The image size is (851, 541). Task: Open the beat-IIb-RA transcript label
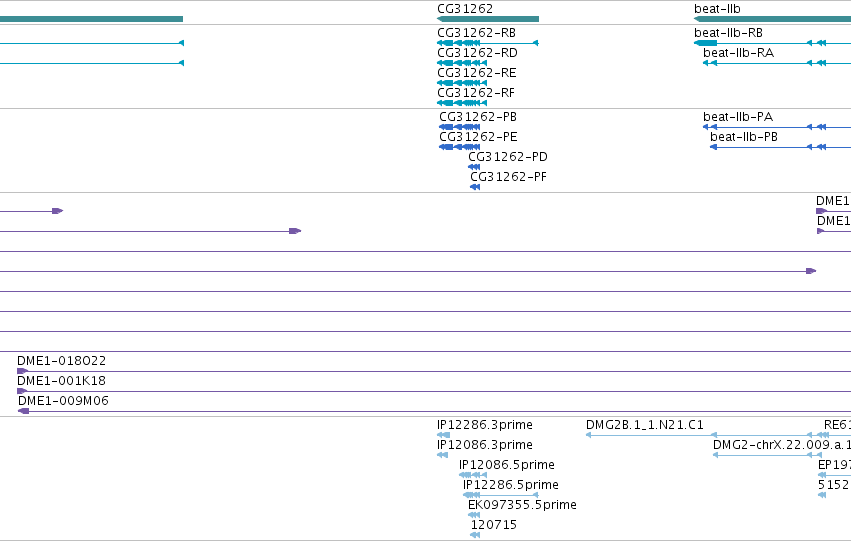pos(738,53)
